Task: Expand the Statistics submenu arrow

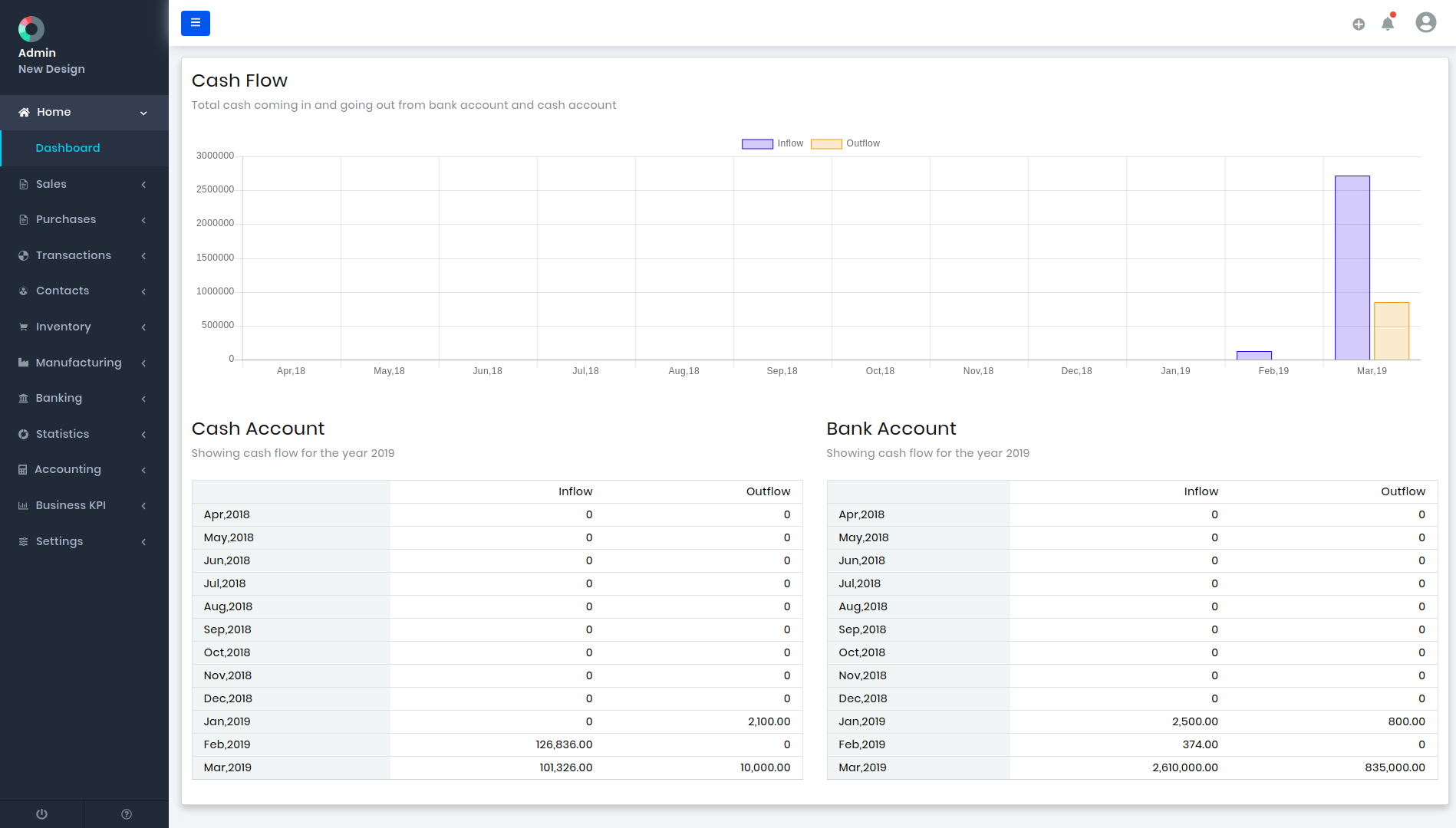Action: (x=143, y=435)
